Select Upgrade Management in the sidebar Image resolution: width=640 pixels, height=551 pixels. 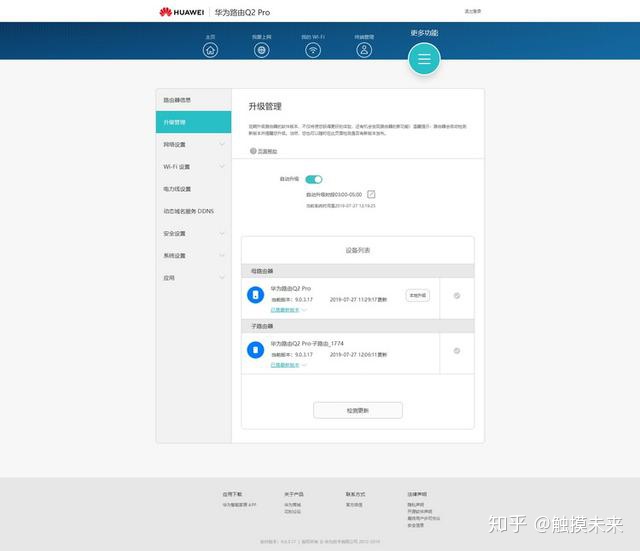193,122
